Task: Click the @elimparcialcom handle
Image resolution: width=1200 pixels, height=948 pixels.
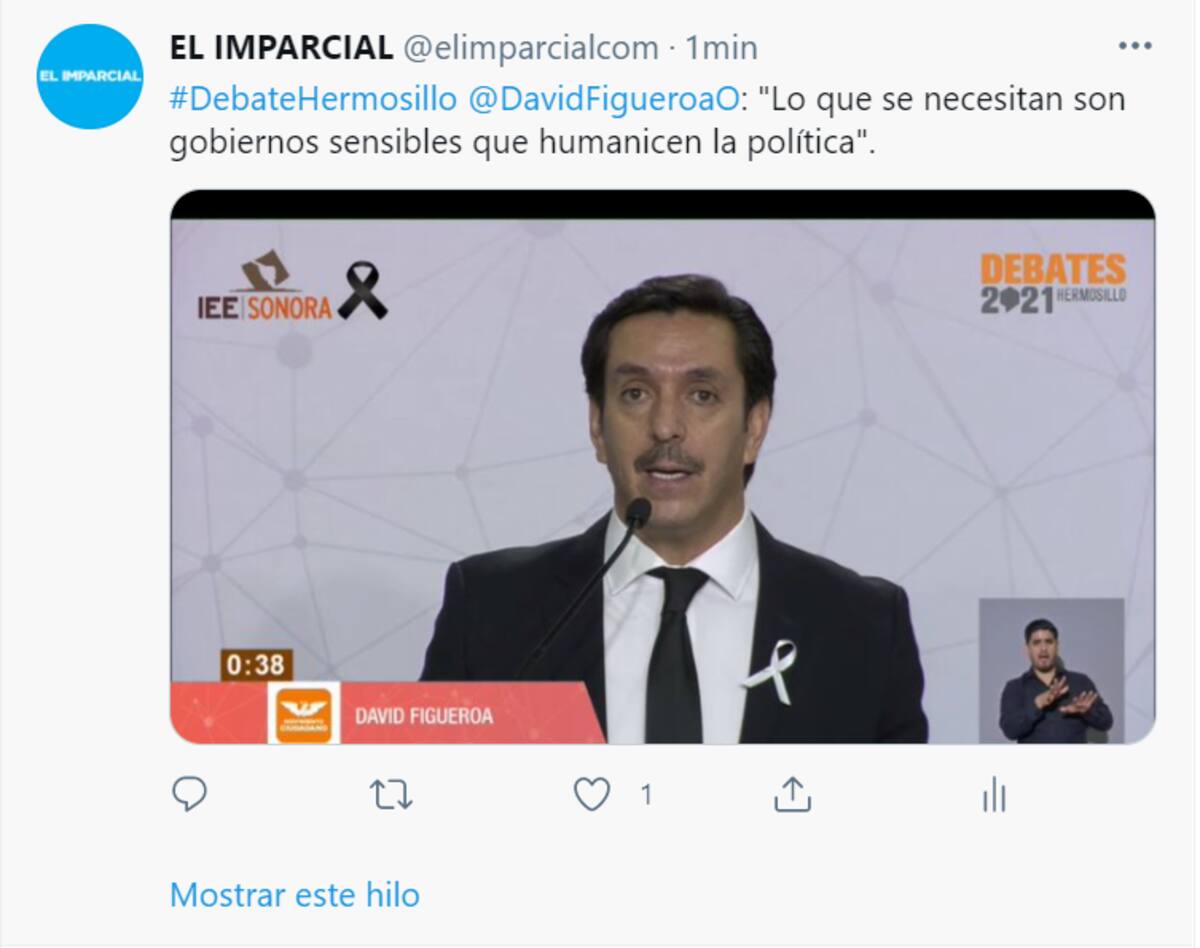Action: point(530,47)
